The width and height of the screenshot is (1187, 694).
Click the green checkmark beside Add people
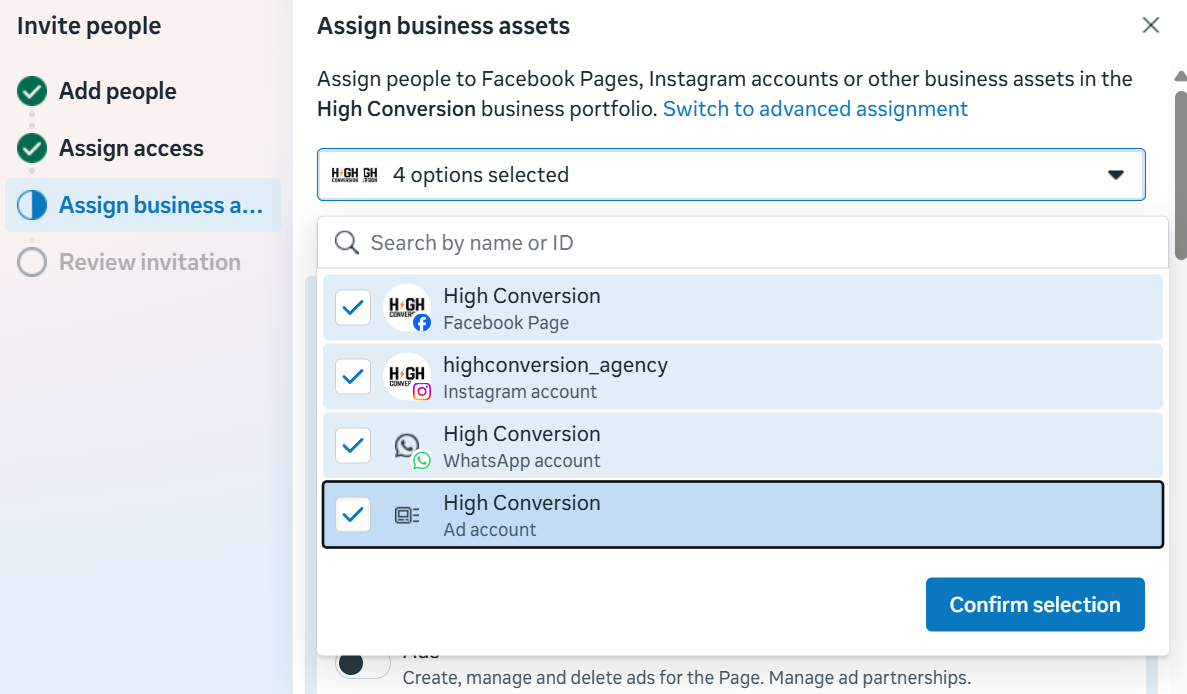point(32,91)
